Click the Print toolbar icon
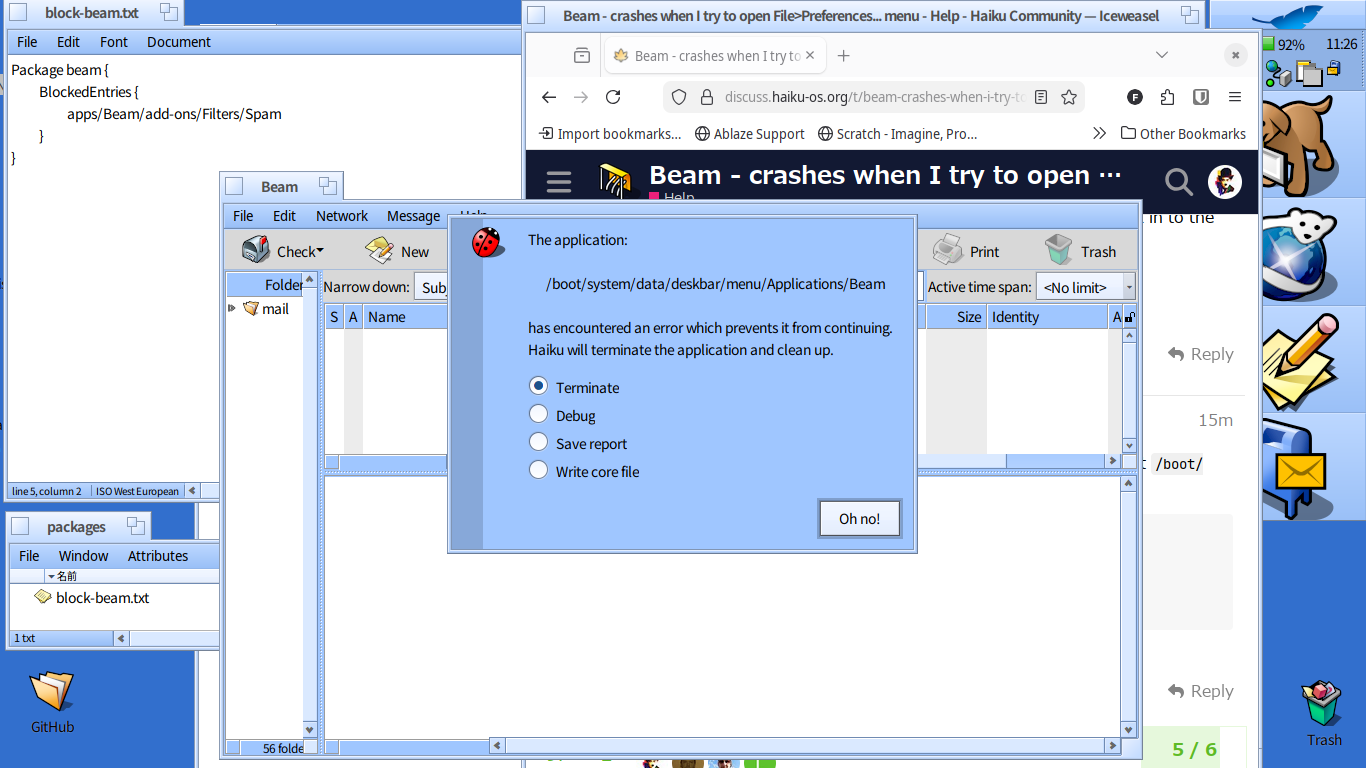This screenshot has width=1366, height=768. click(948, 251)
